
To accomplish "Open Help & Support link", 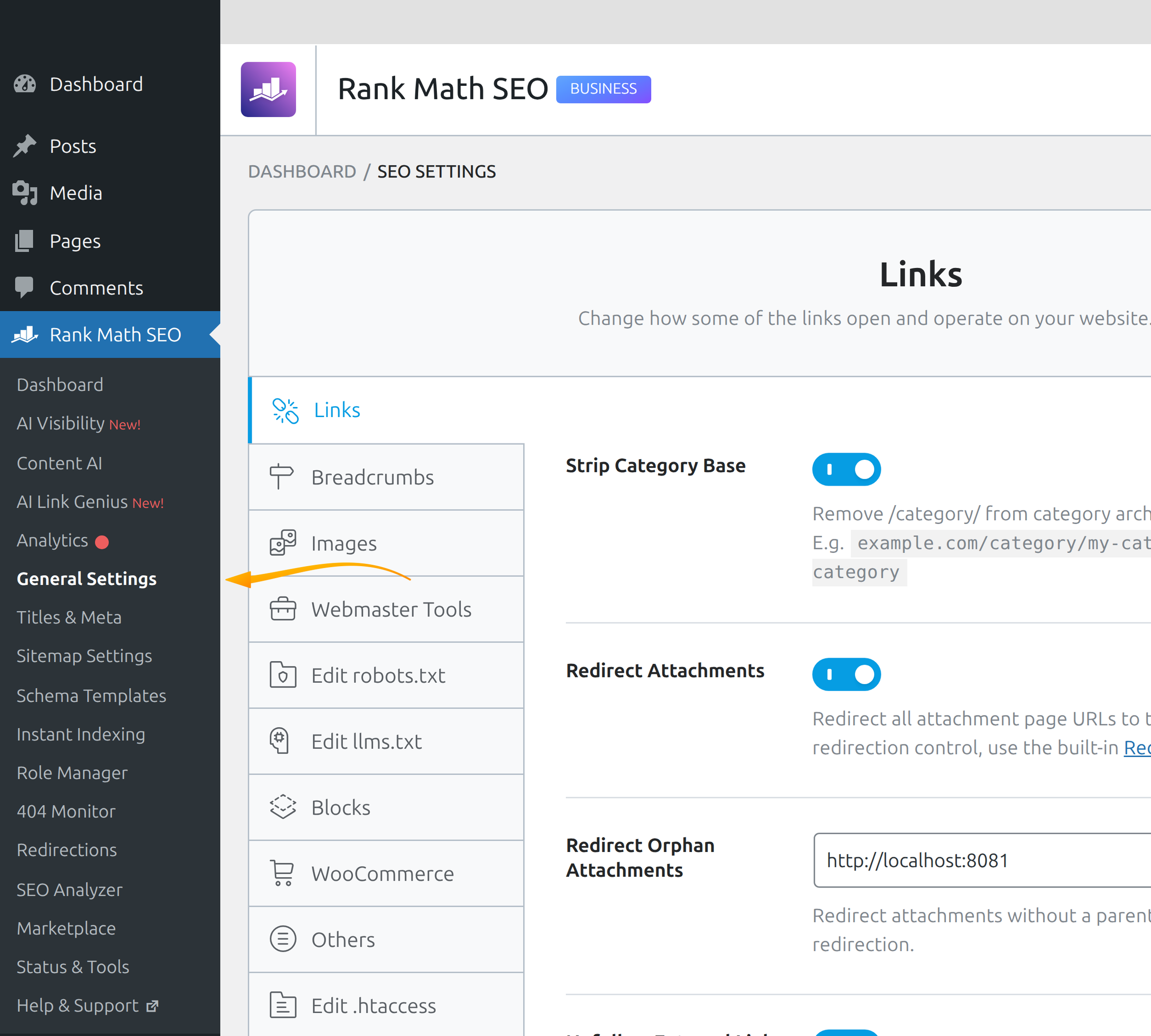I will 87,1006.
